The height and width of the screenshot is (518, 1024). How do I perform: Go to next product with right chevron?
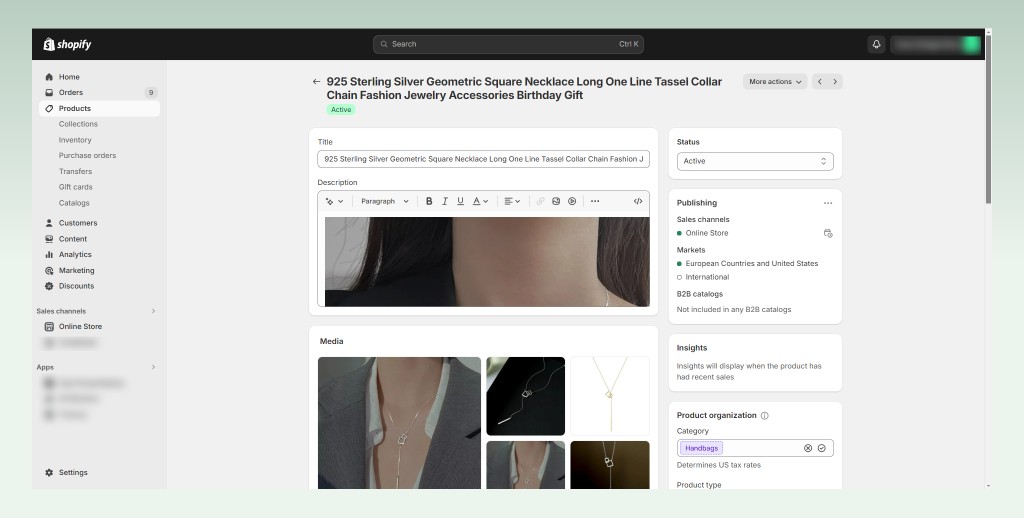click(x=835, y=82)
